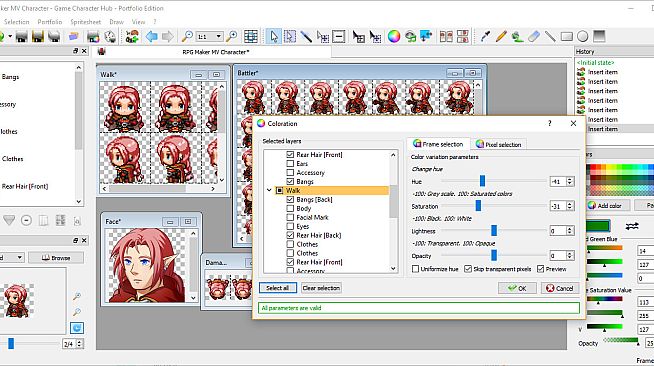Click the swap colors arrows icon
Screen dimensions: 654x366
coord(632,226)
